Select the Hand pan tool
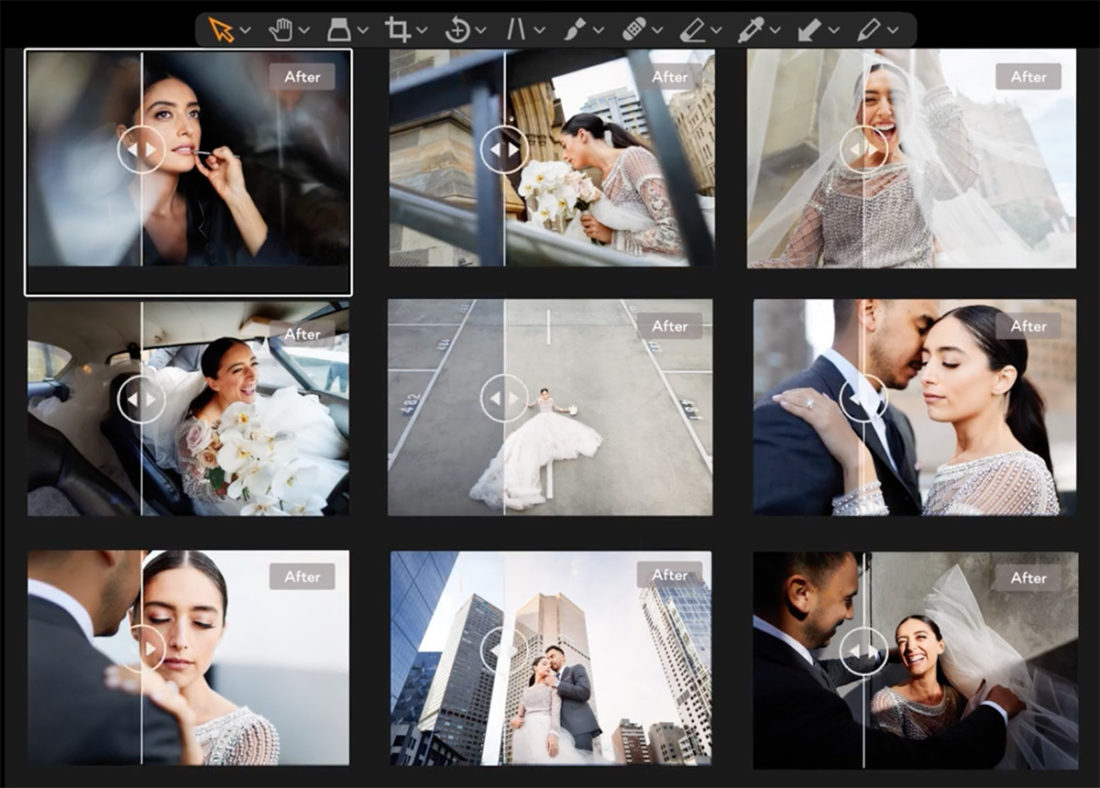This screenshot has width=1100, height=788. [279, 30]
